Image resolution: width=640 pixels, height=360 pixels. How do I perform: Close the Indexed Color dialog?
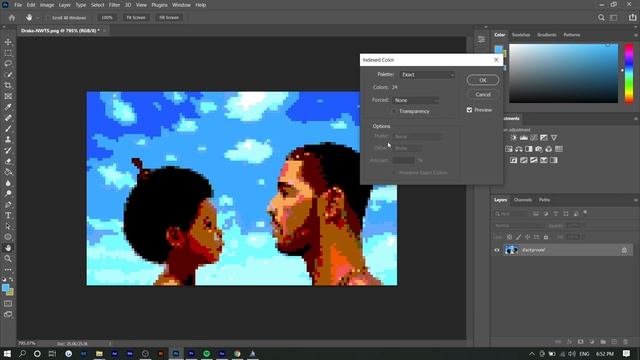496,60
